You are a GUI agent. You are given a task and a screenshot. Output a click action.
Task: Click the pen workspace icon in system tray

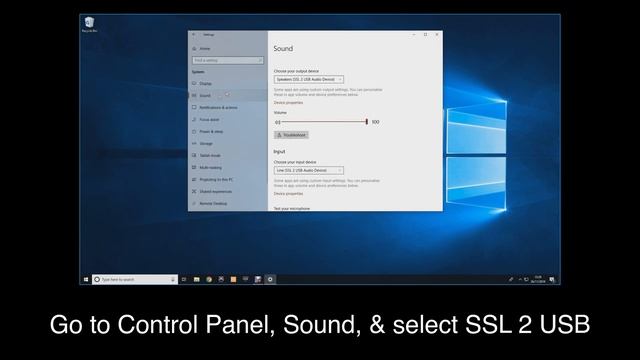pyautogui.click(x=511, y=280)
